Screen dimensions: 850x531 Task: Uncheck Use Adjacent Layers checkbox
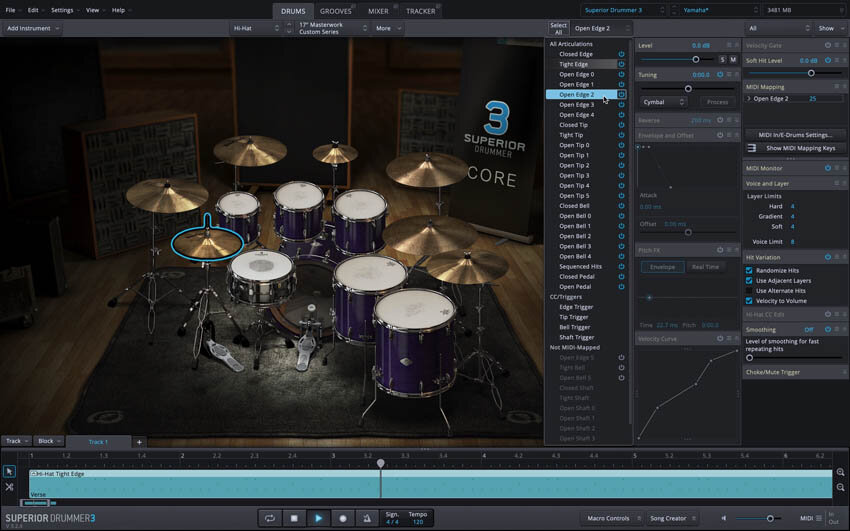point(749,281)
